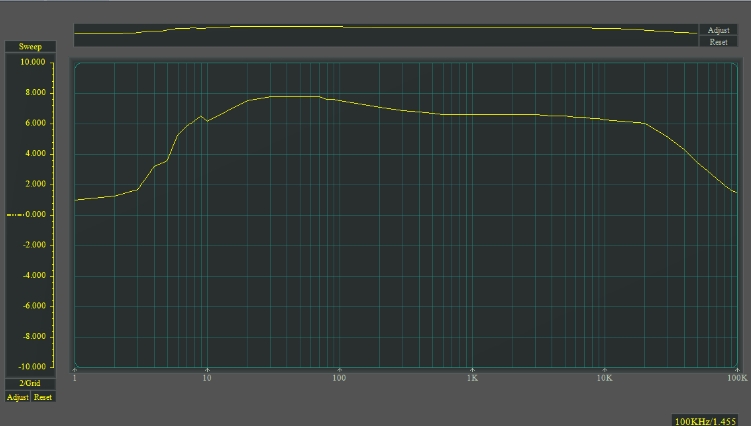Click the 10K label on the frequency axis

[604, 378]
